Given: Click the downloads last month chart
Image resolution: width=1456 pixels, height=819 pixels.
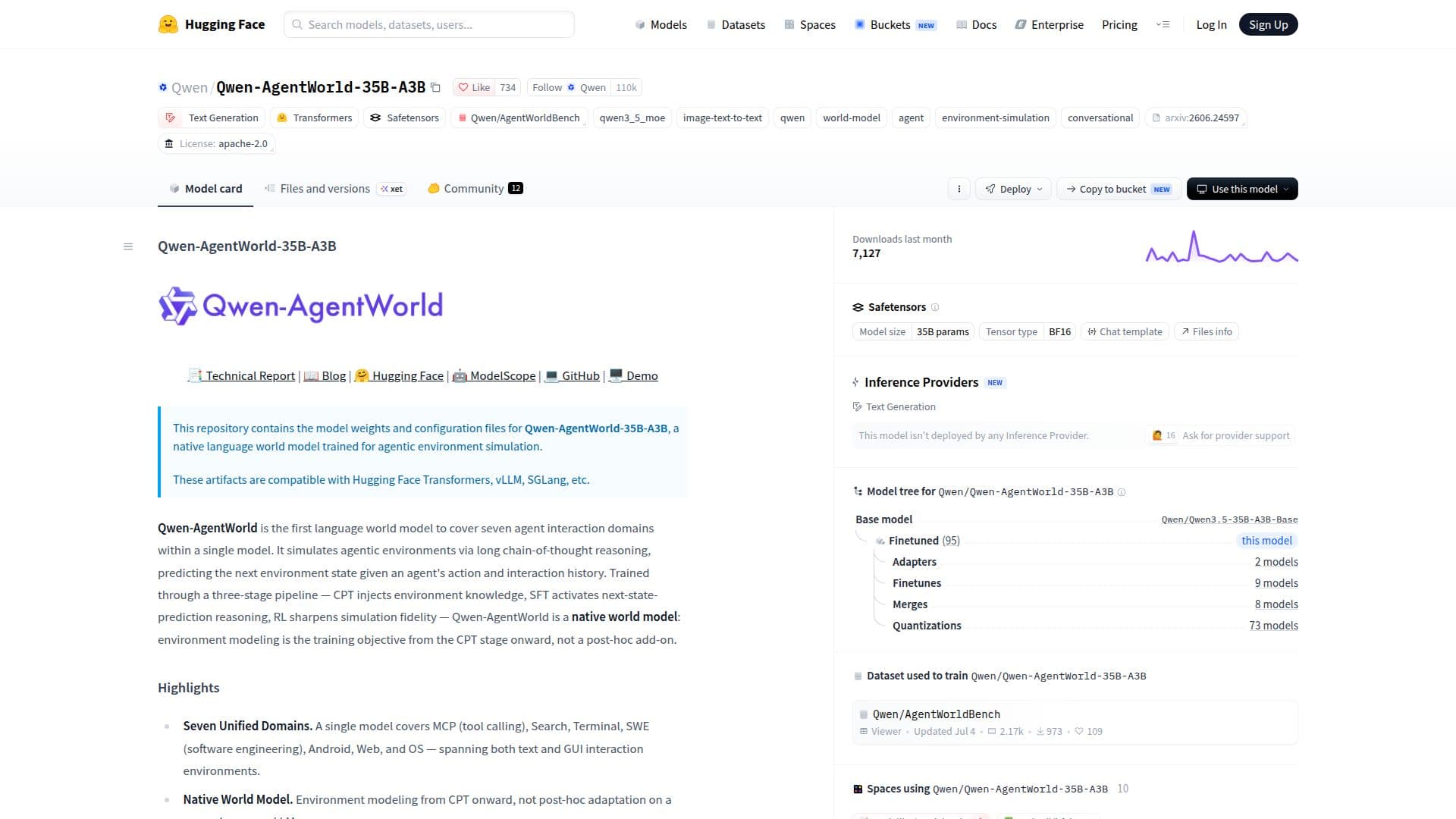Looking at the screenshot, I should (1221, 246).
